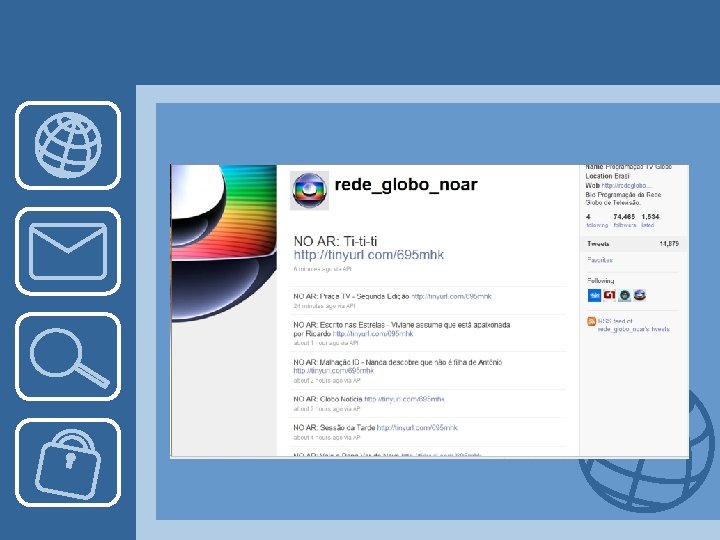The image size is (720, 540).
Task: Click the blue avatar under Following
Action: coord(594,295)
